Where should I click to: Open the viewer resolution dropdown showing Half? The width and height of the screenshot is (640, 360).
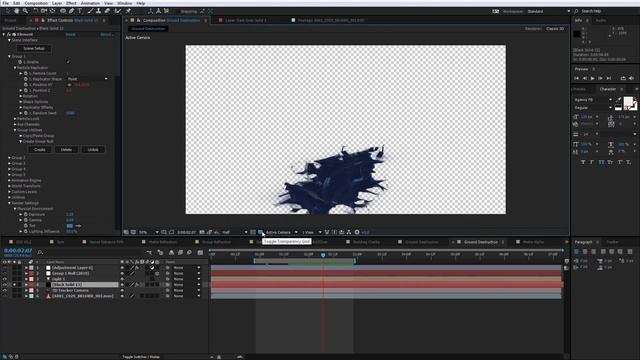coord(234,232)
